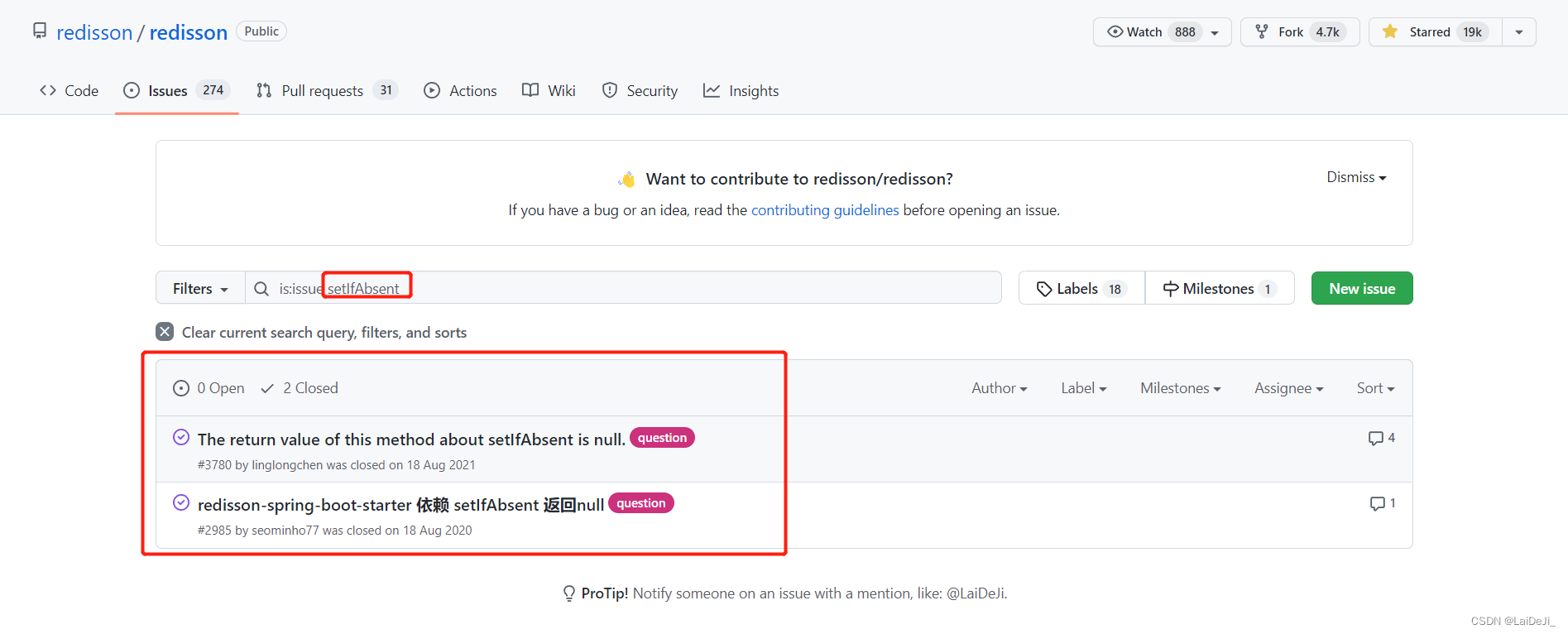This screenshot has height=634, width=1568.
Task: Click closed-issue status icon for issue #3780
Action: [x=181, y=438]
